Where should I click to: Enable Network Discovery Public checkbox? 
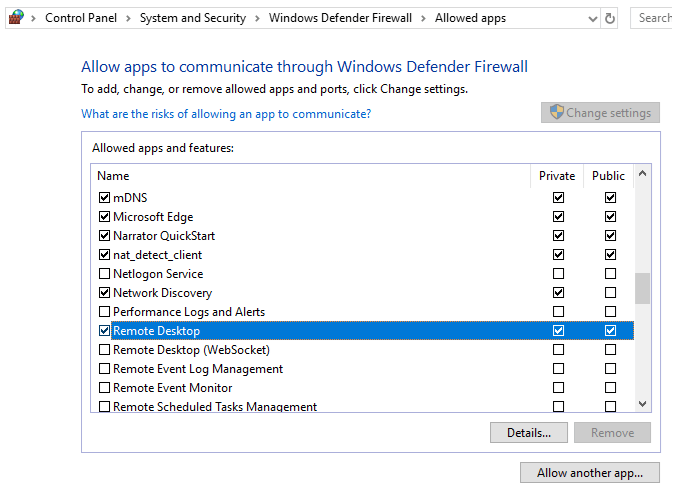(x=610, y=293)
